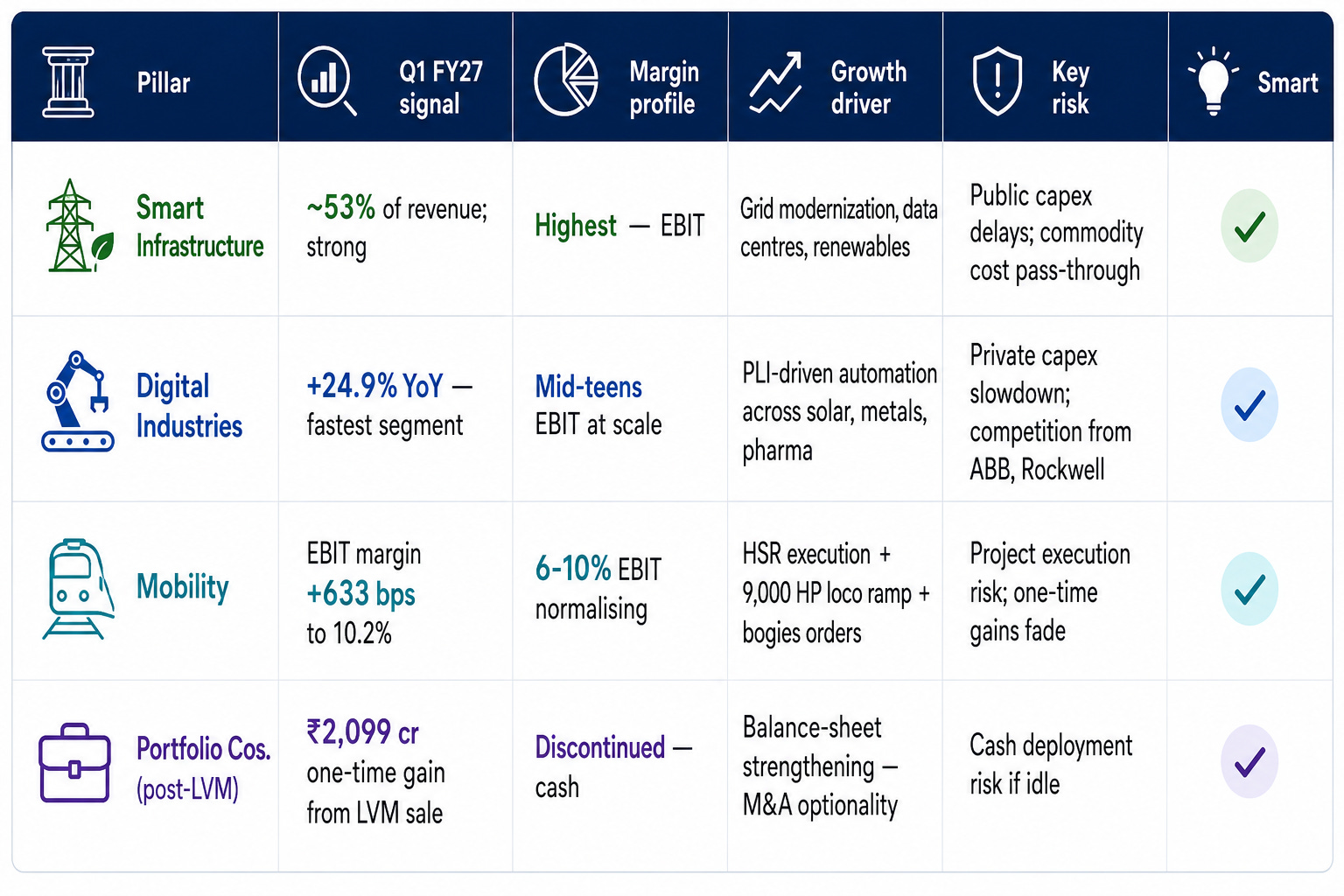Open the Digital Industries pillar label
This screenshot has width=1344, height=896.
click(x=189, y=406)
